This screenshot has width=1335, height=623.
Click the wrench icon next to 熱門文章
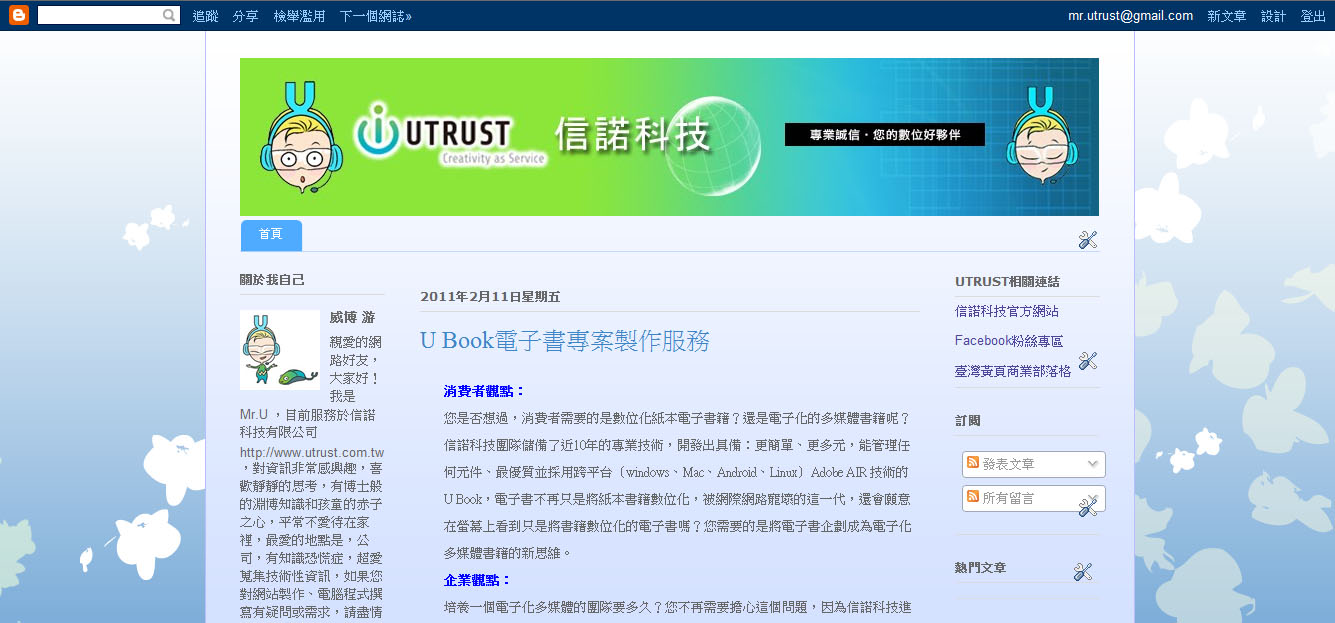tap(1082, 572)
